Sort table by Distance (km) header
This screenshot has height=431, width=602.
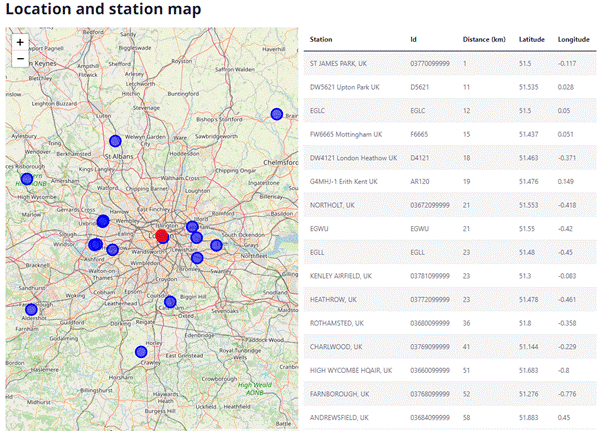(484, 40)
